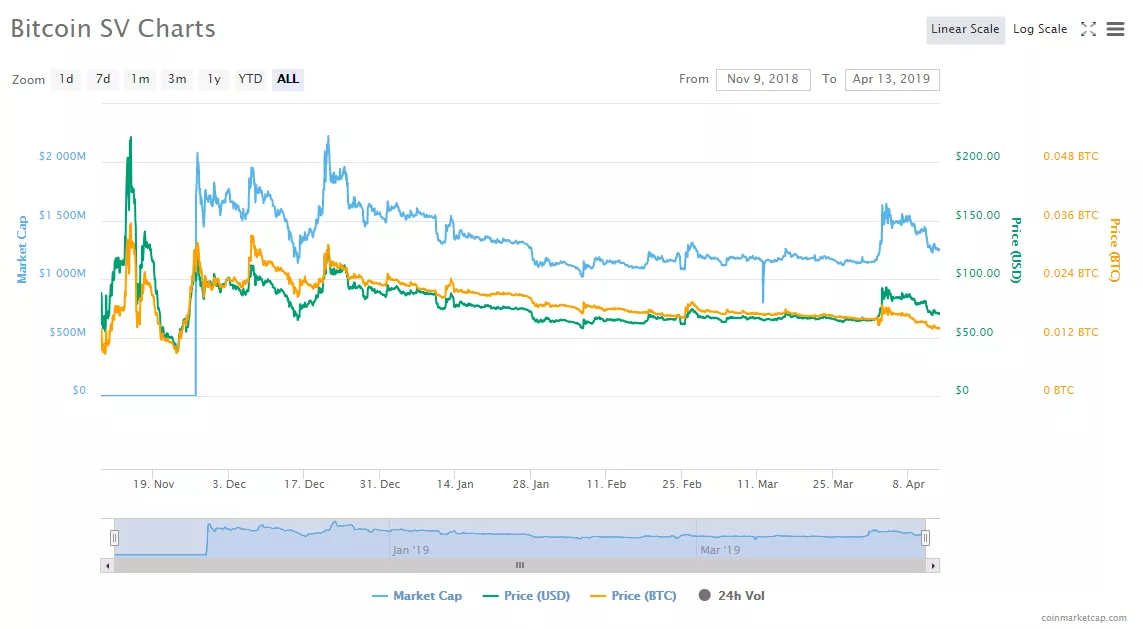Open the chart hamburger menu

[1116, 29]
